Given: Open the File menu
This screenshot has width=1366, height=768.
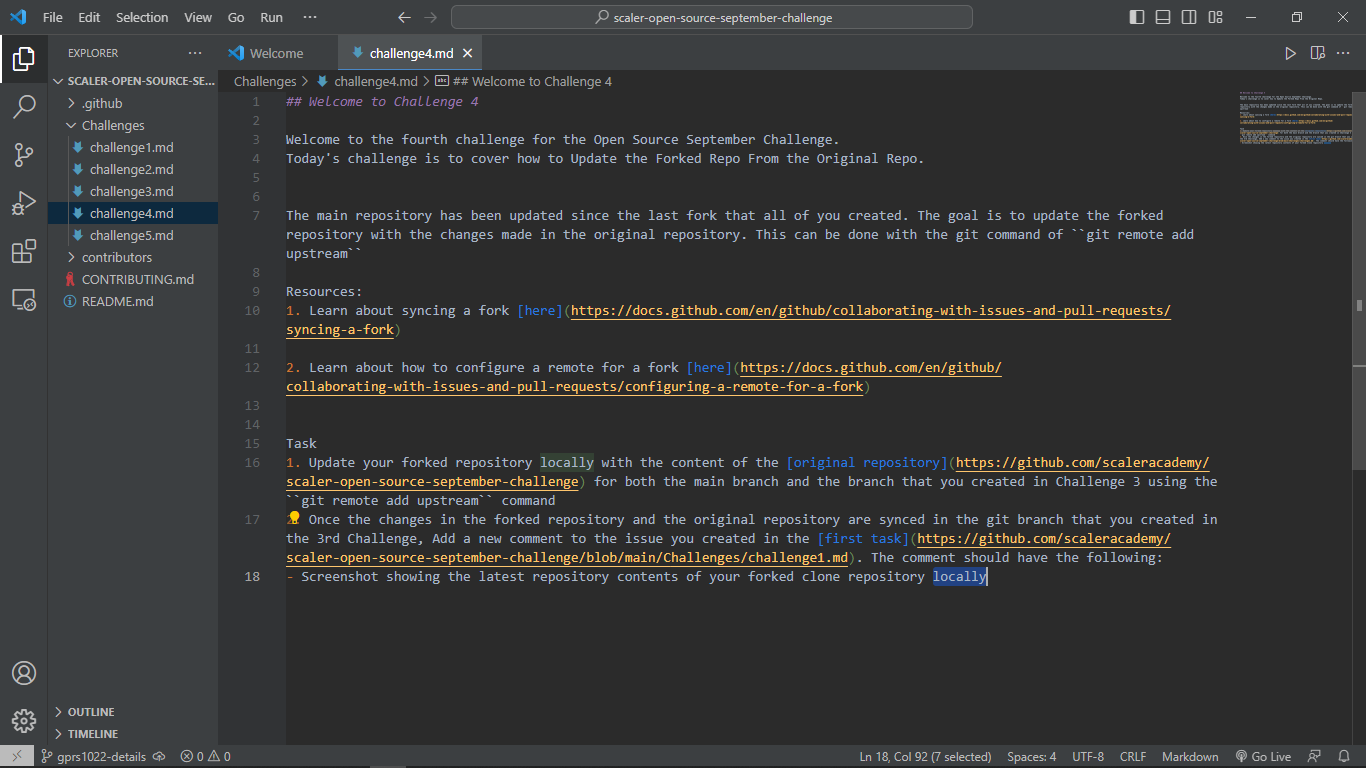Looking at the screenshot, I should (x=52, y=16).
